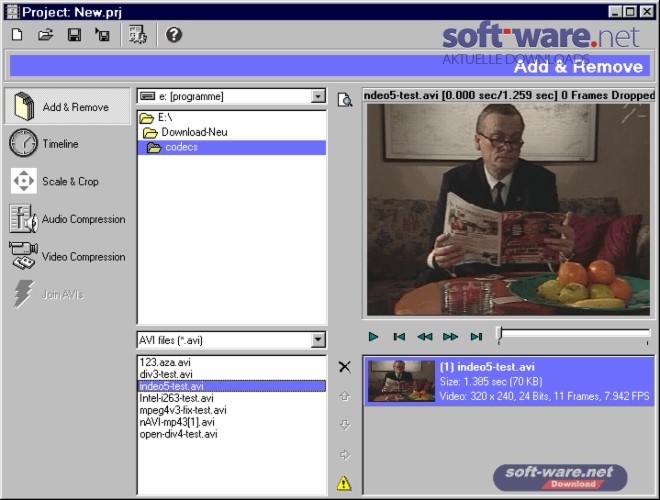This screenshot has width=660, height=500.
Task: Jump to end of the clip
Action: click(476, 337)
